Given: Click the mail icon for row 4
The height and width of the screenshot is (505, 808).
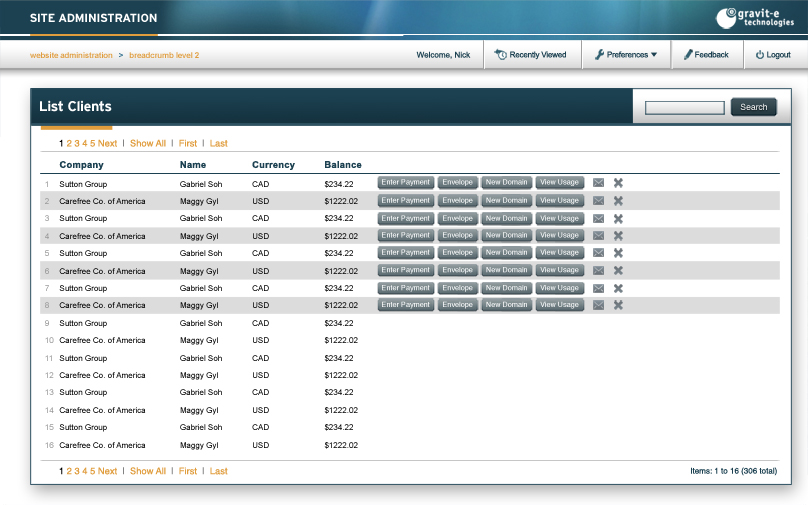Looking at the screenshot, I should coord(598,235).
